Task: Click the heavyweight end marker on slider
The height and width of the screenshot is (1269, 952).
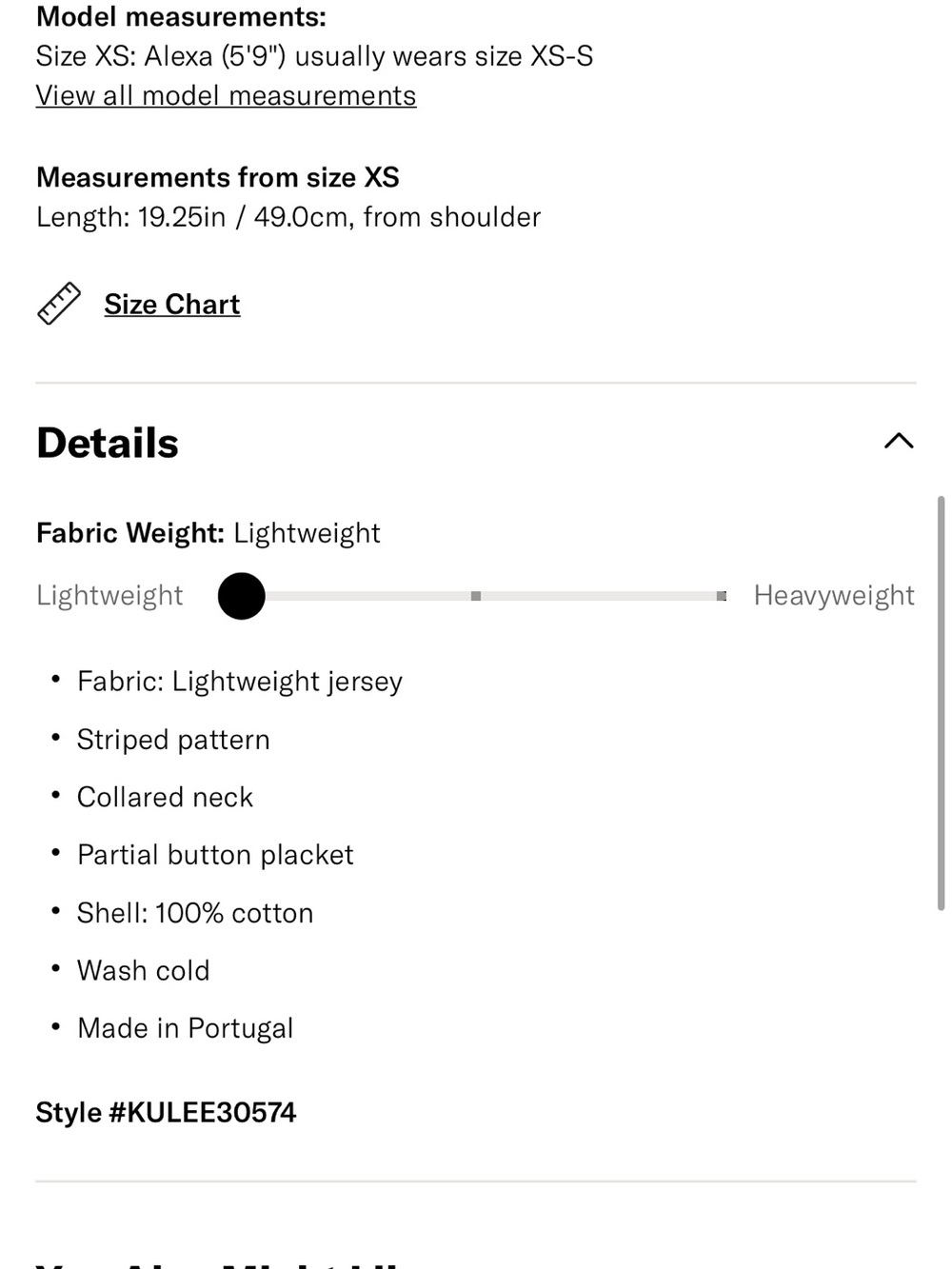Action: coord(722,596)
